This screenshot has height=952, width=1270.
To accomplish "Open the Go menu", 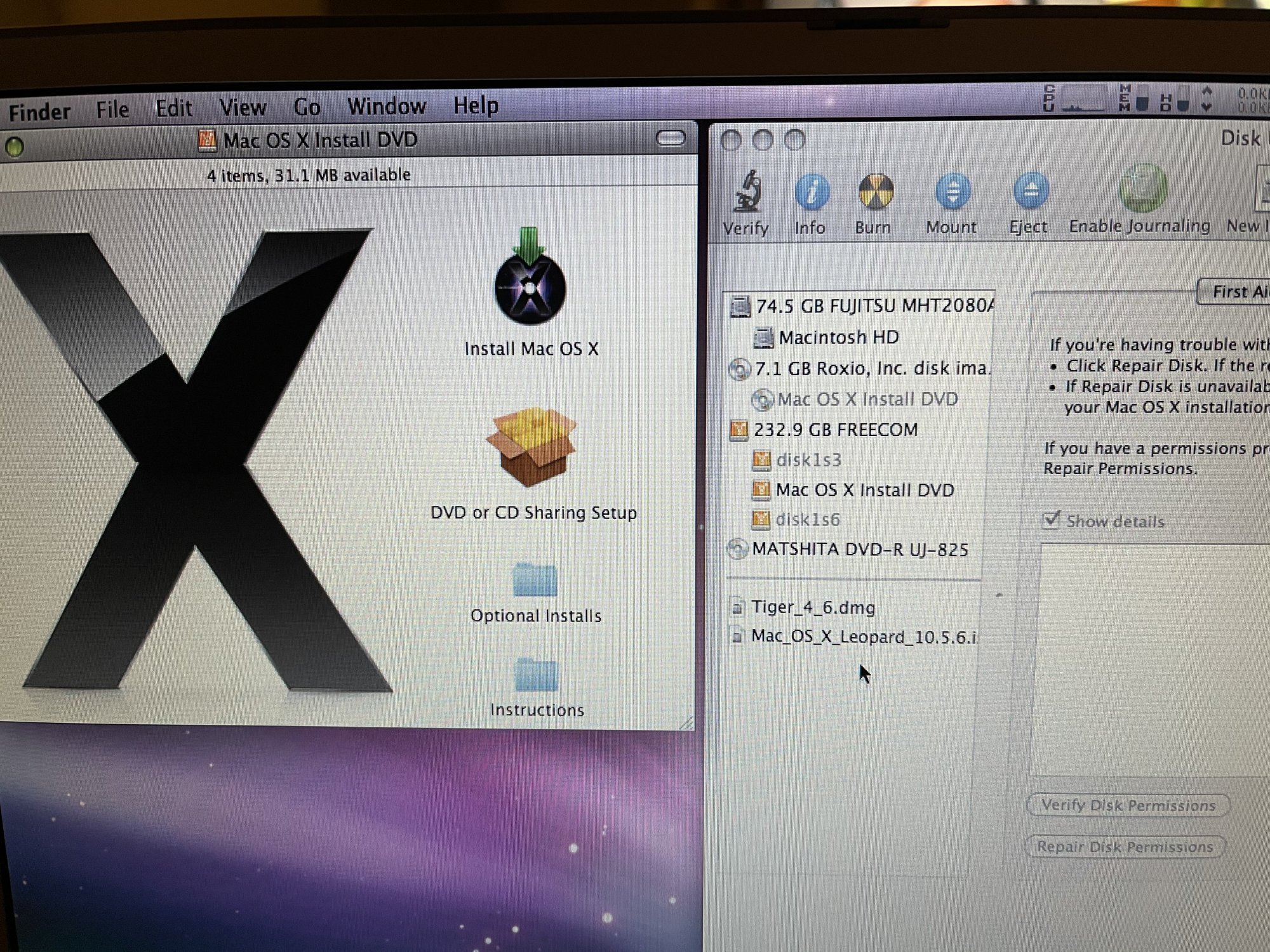I will tap(307, 107).
